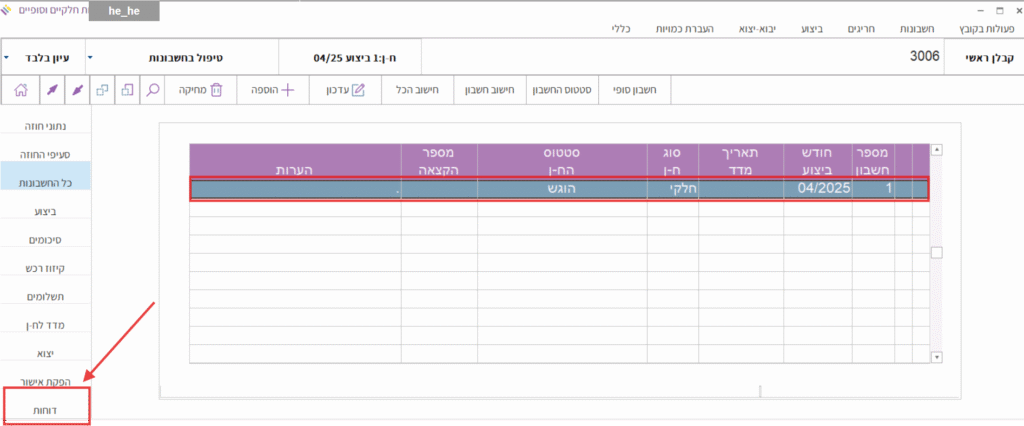
Task: Click the table's scroll up arrow
Action: [x=937, y=151]
